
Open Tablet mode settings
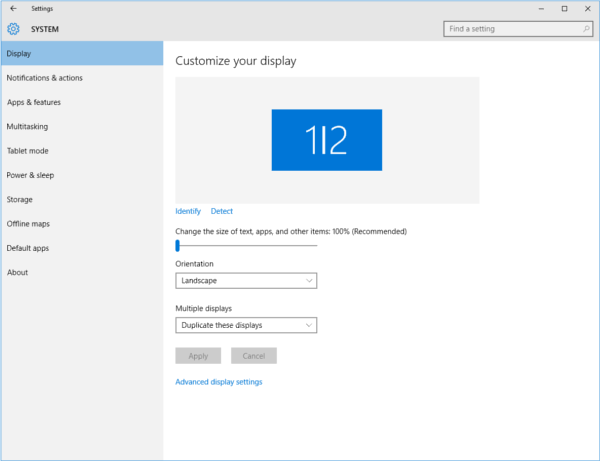click(82, 151)
